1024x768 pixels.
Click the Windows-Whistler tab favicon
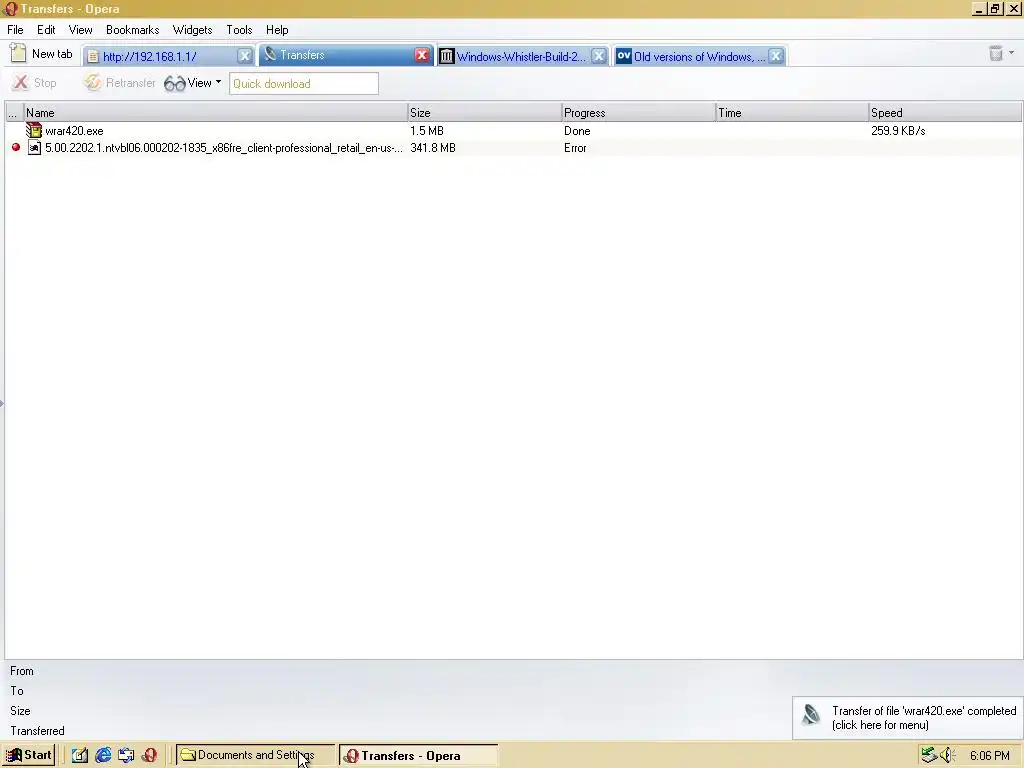tap(446, 56)
